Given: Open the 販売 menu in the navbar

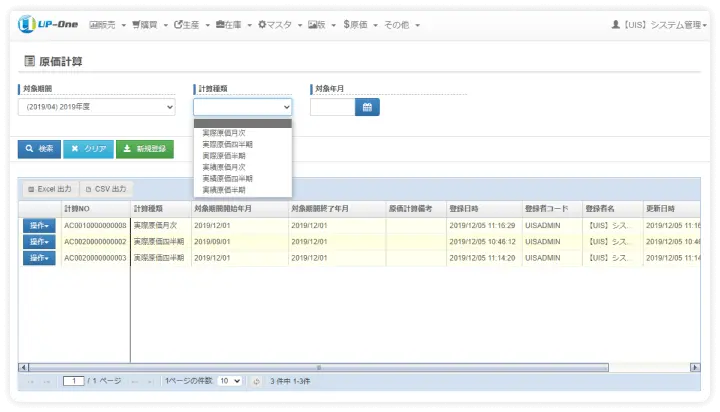Looking at the screenshot, I should click(x=107, y=24).
